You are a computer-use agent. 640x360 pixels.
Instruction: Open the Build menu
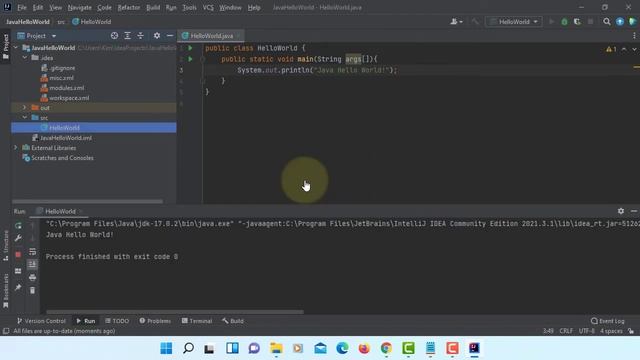[153, 7]
